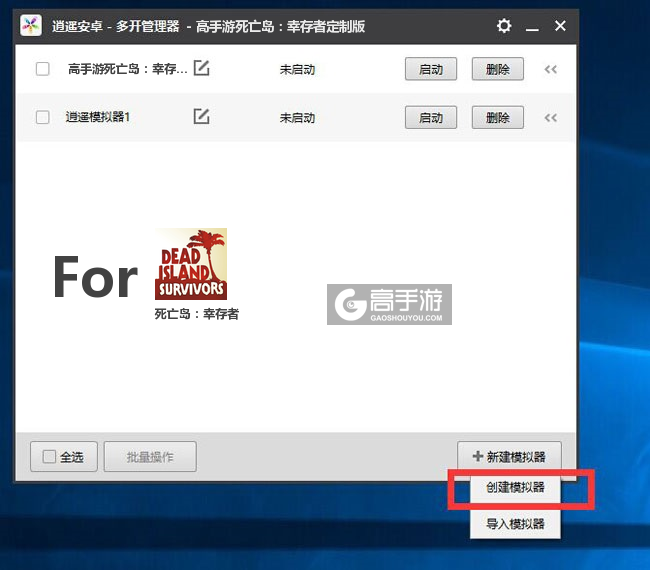Click the 逍遥安卓 app logo icon
650x570 pixels.
coord(32,26)
